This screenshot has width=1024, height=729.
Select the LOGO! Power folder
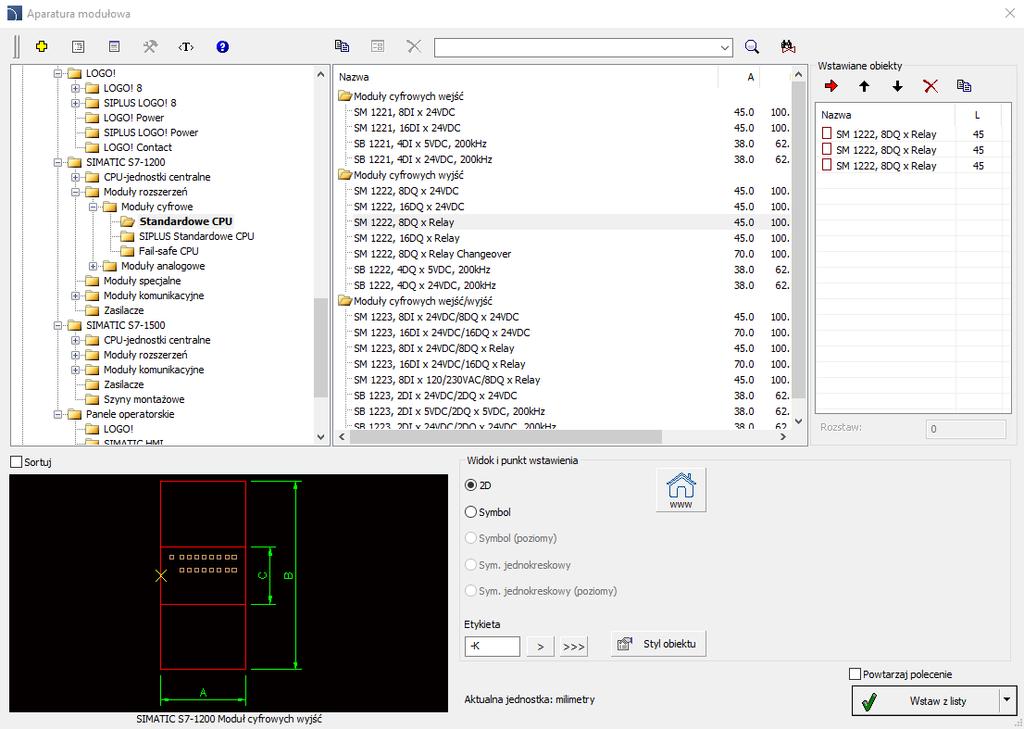pos(133,118)
